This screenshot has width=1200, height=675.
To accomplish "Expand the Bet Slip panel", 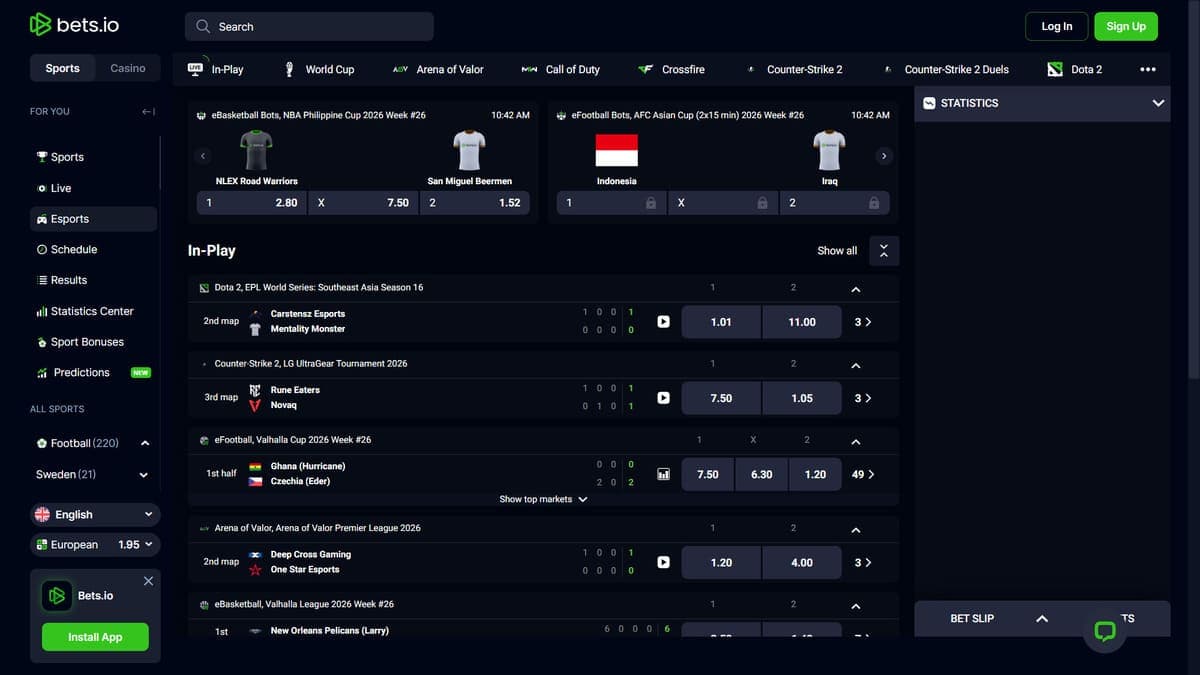I will point(1042,619).
